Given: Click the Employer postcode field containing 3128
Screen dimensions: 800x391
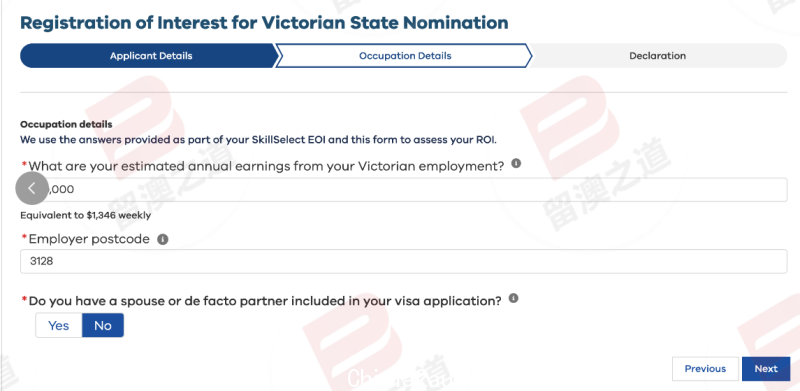Looking at the screenshot, I should coord(404,261).
